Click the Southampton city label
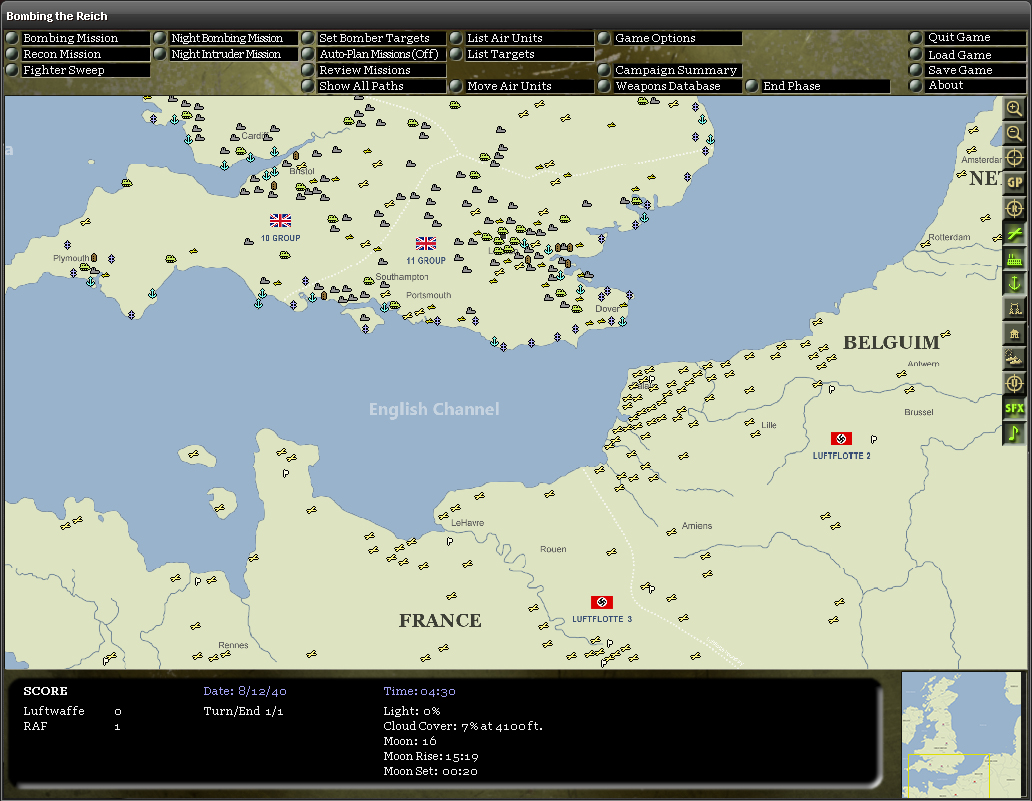1032x801 pixels. (401, 276)
